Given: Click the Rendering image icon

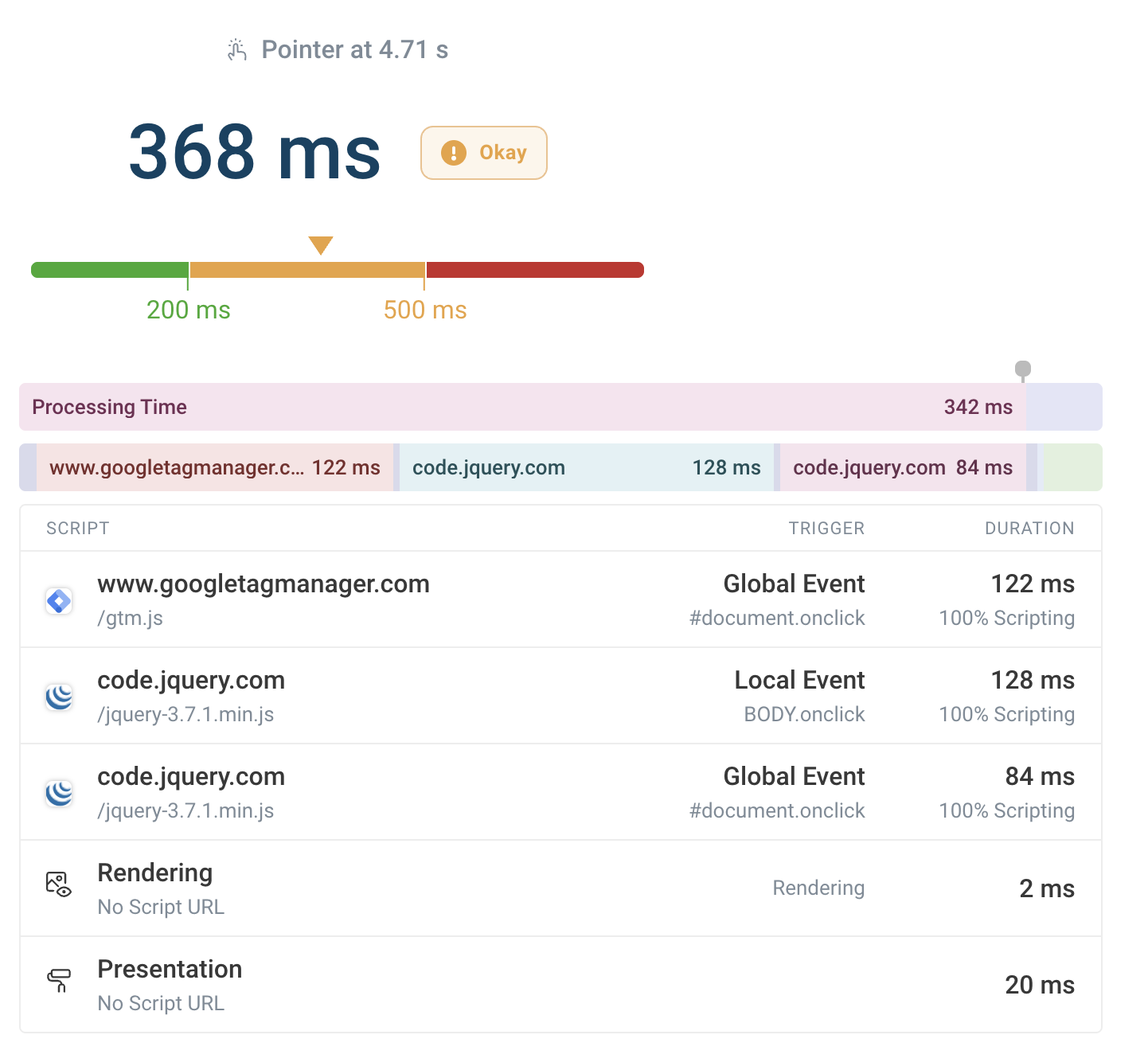Looking at the screenshot, I should [x=59, y=884].
